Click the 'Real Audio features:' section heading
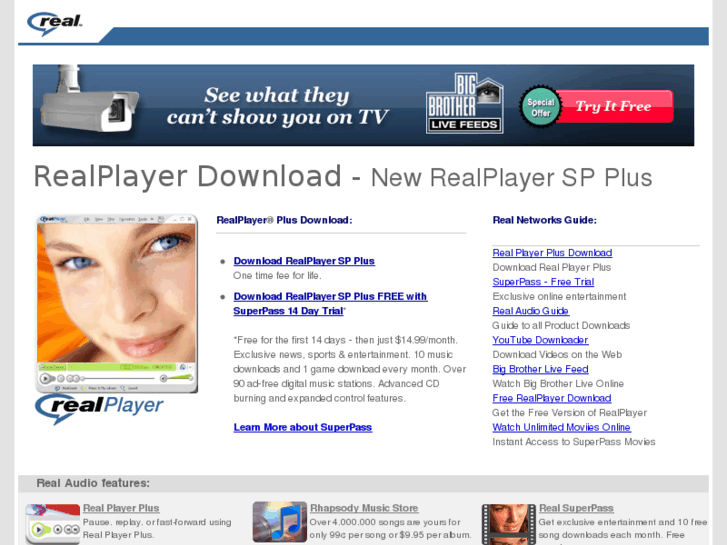Screen dimensions: 727x545 coord(93,483)
